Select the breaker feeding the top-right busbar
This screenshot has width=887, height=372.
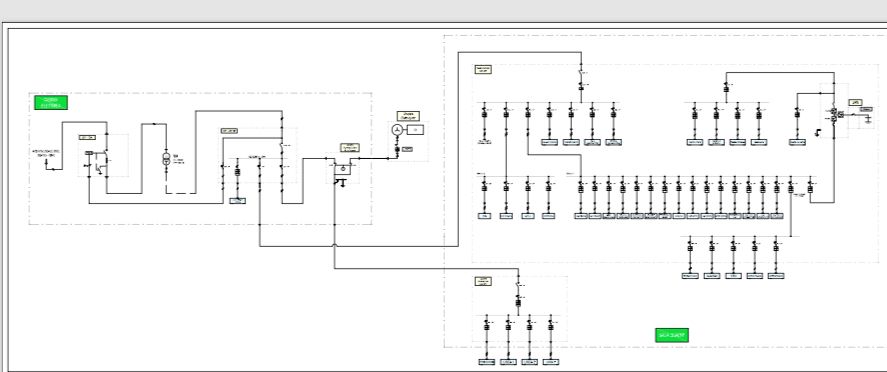726,88
